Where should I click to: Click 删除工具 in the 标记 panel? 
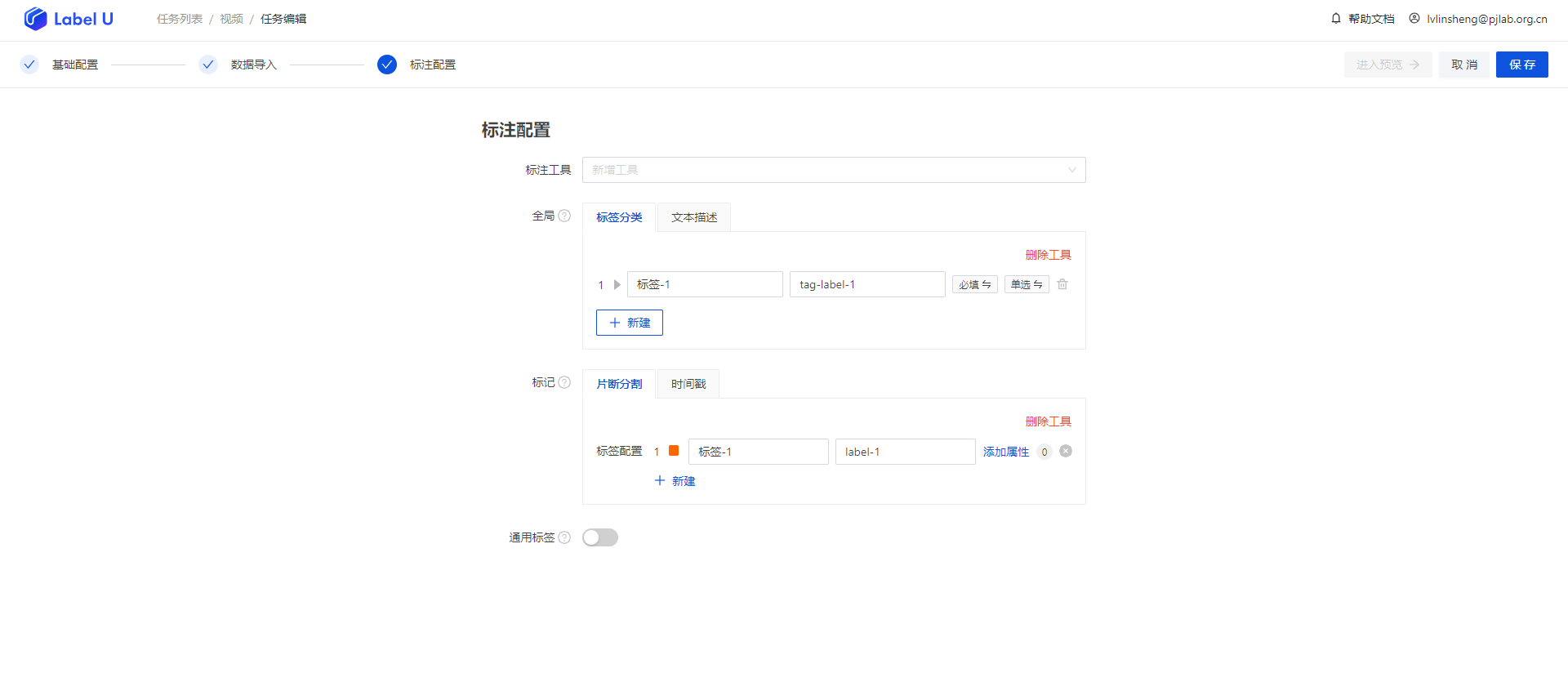coord(1049,421)
